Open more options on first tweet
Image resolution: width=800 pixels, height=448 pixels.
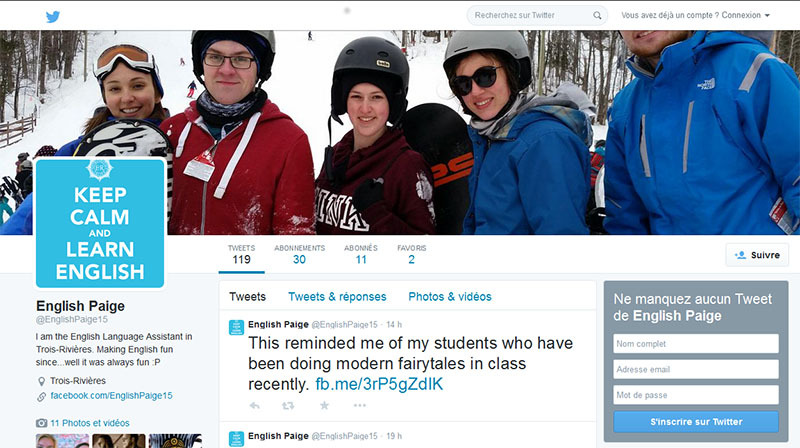tap(360, 405)
